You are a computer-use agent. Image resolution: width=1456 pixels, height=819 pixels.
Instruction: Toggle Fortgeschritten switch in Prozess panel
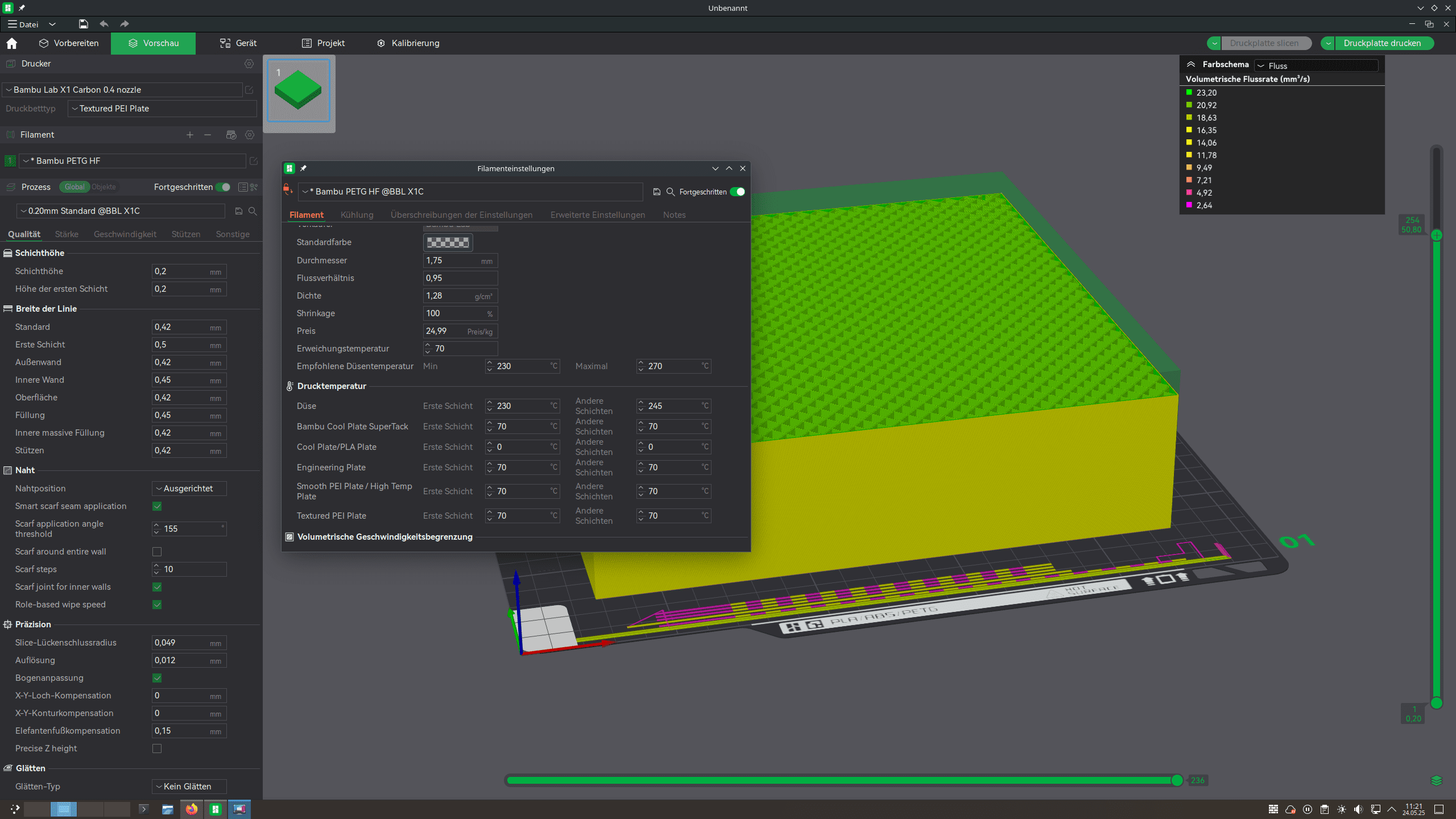223,187
